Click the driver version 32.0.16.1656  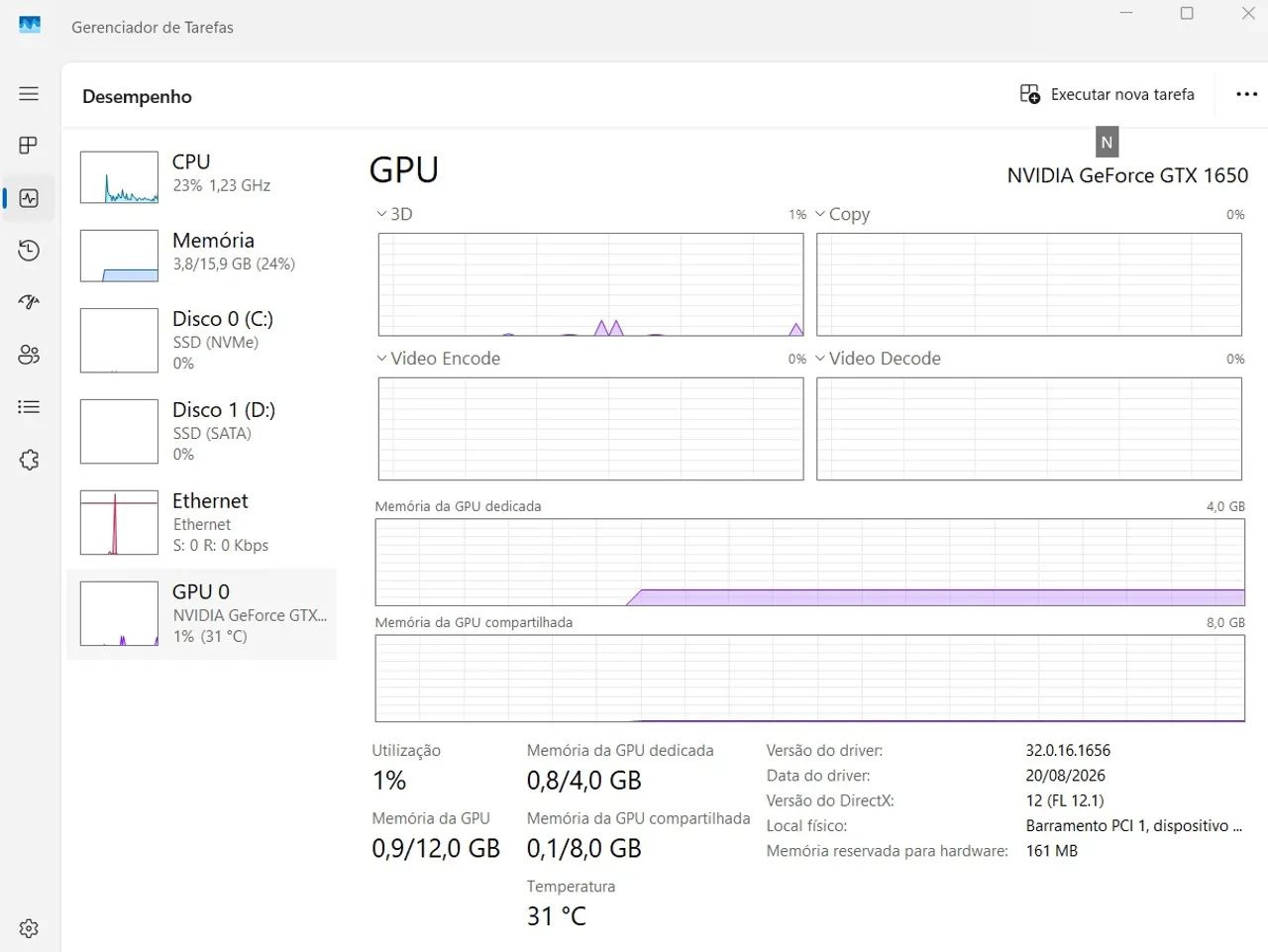point(1068,750)
